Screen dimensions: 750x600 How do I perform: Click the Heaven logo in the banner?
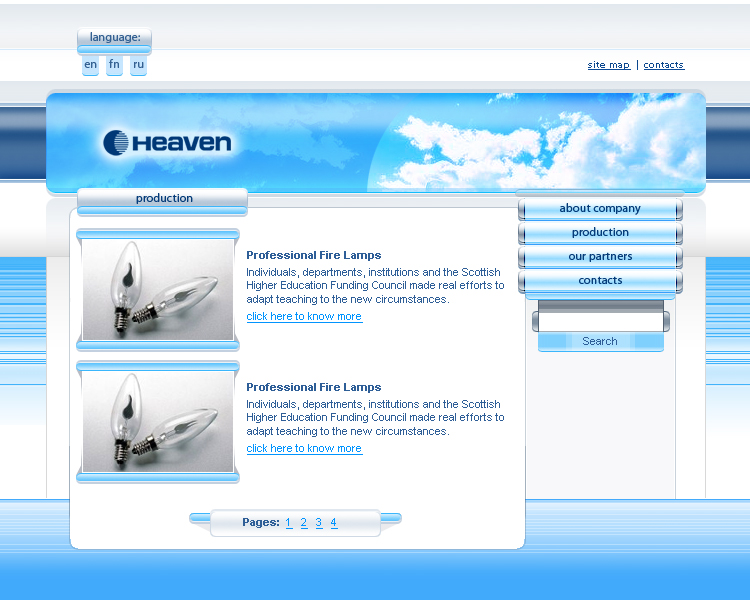pyautogui.click(x=167, y=143)
